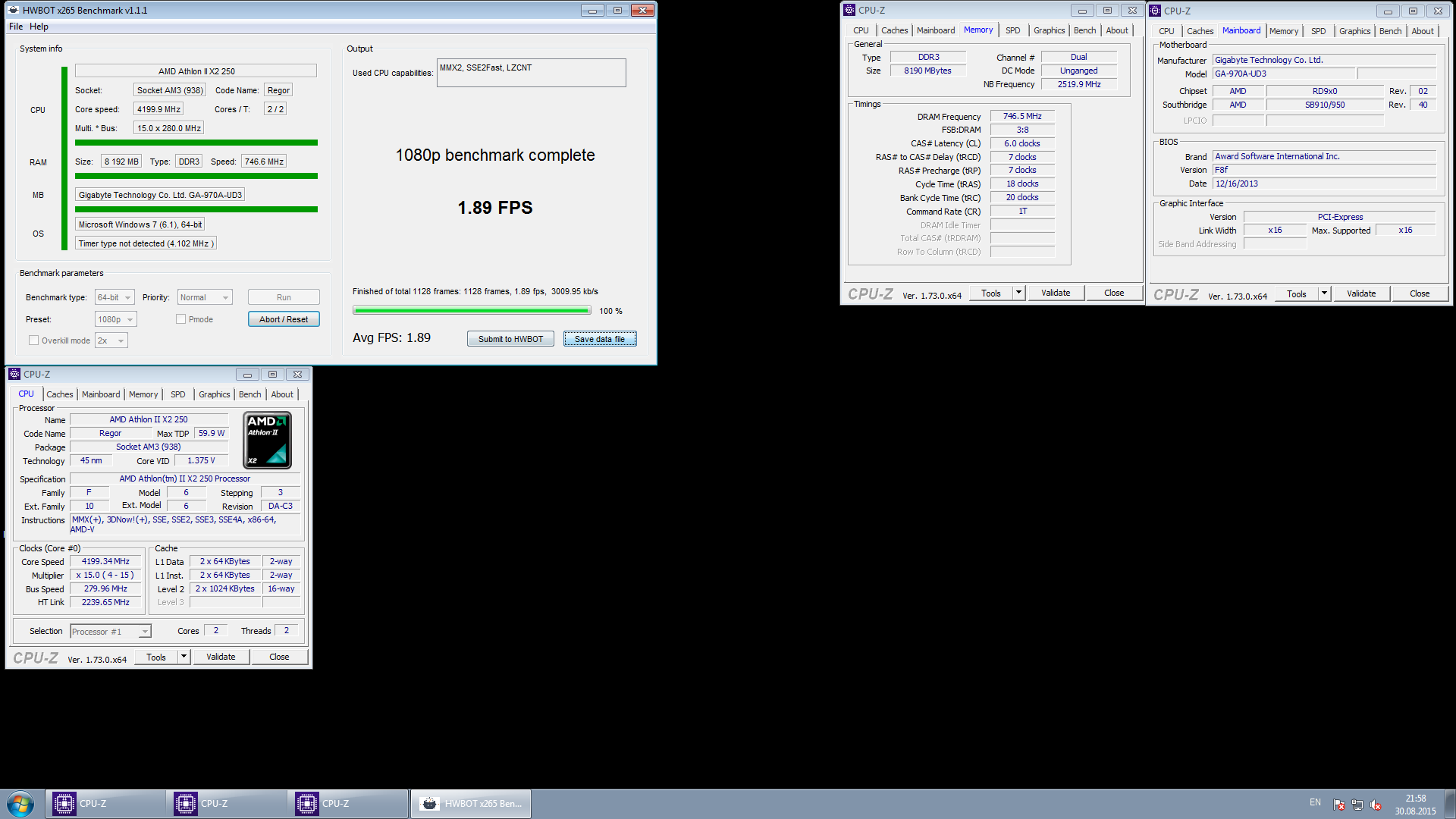The width and height of the screenshot is (1456, 819).
Task: Click the CAS# Latency 6.0 clocks value
Action: (1022, 143)
